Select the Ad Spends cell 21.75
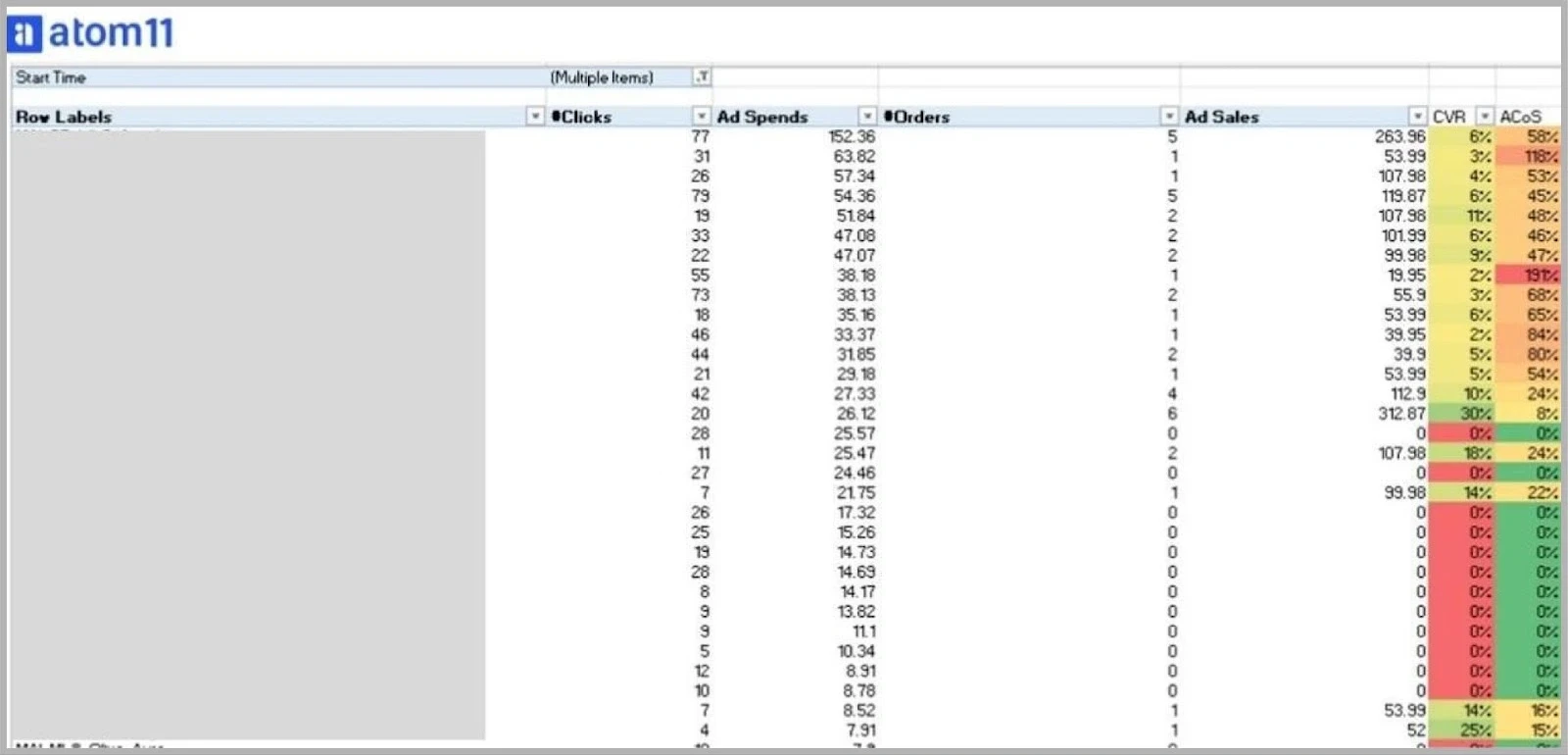The height and width of the screenshot is (755, 1568). [x=856, y=493]
